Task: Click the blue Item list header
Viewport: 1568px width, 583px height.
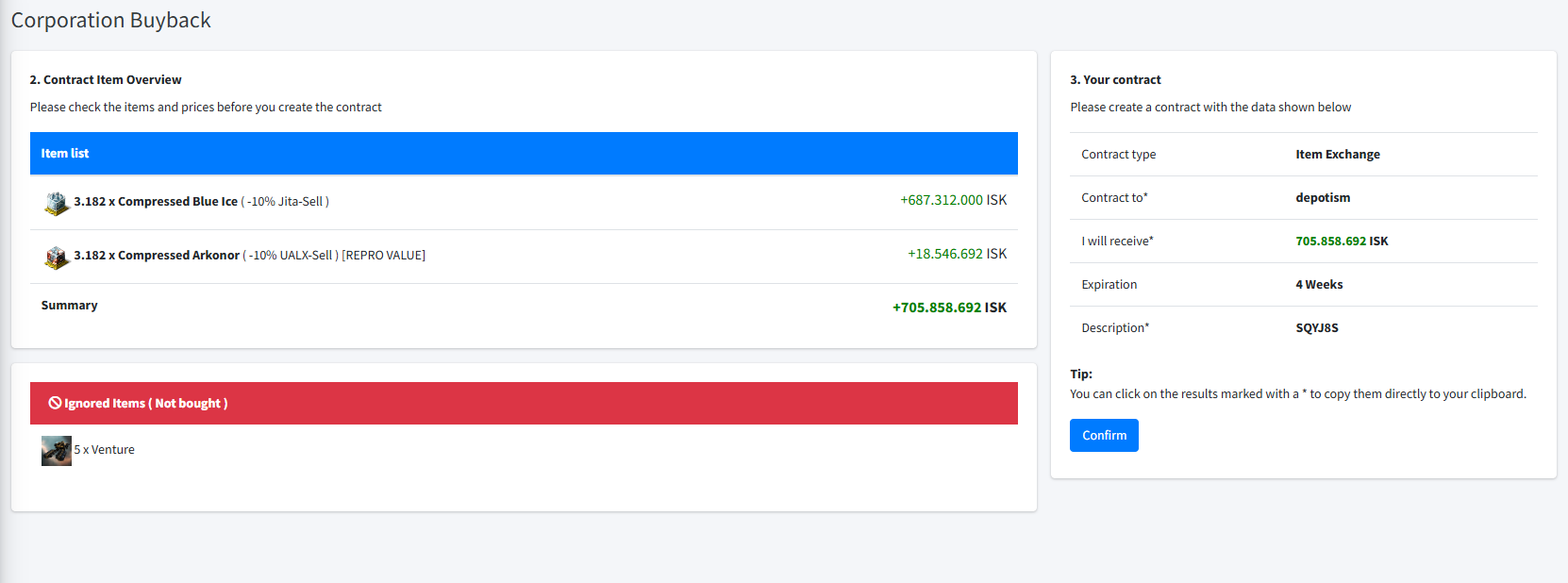Action: [524, 154]
